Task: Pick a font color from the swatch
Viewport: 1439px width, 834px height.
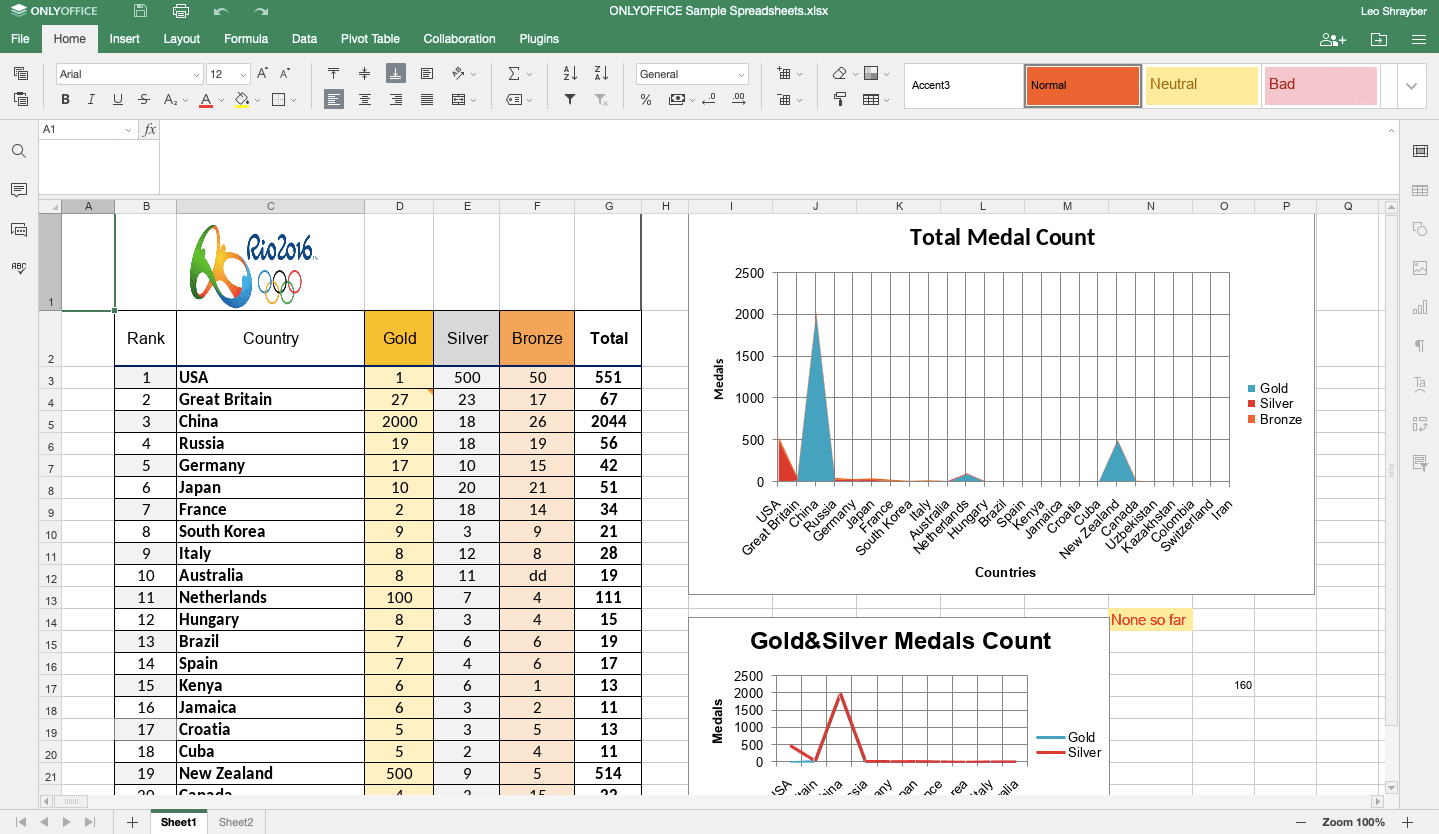Action: click(206, 100)
